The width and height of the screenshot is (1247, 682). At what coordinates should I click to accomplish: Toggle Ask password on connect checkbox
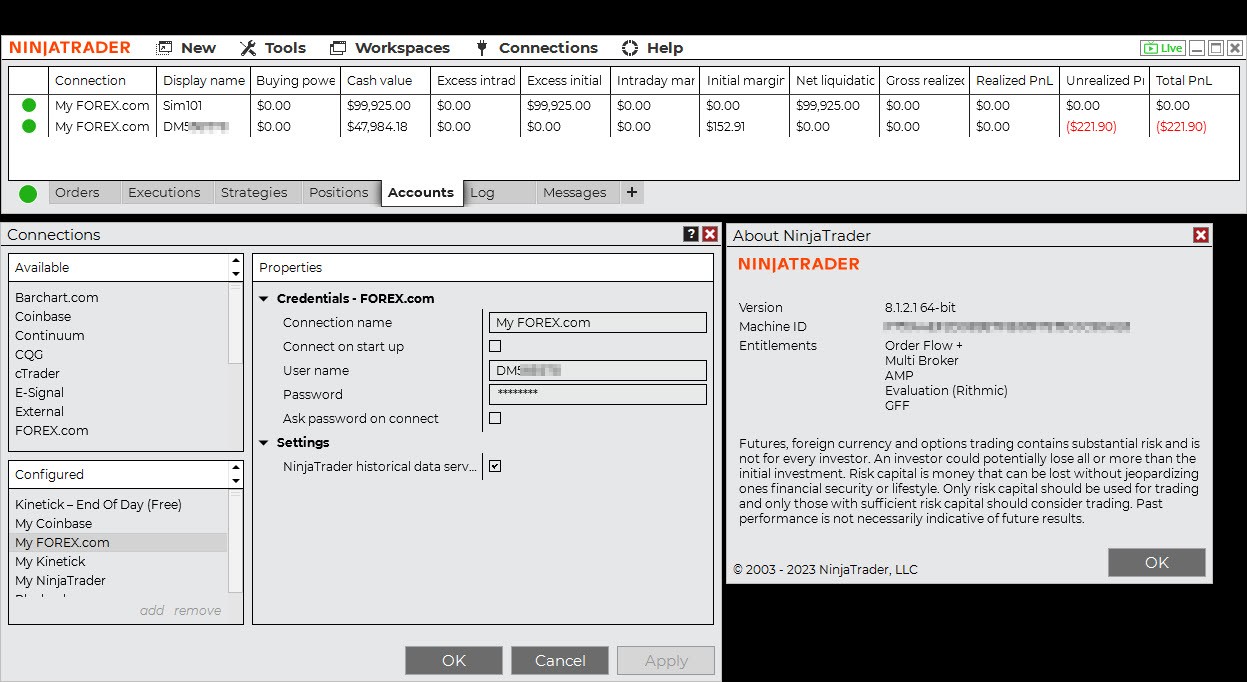[x=495, y=418]
